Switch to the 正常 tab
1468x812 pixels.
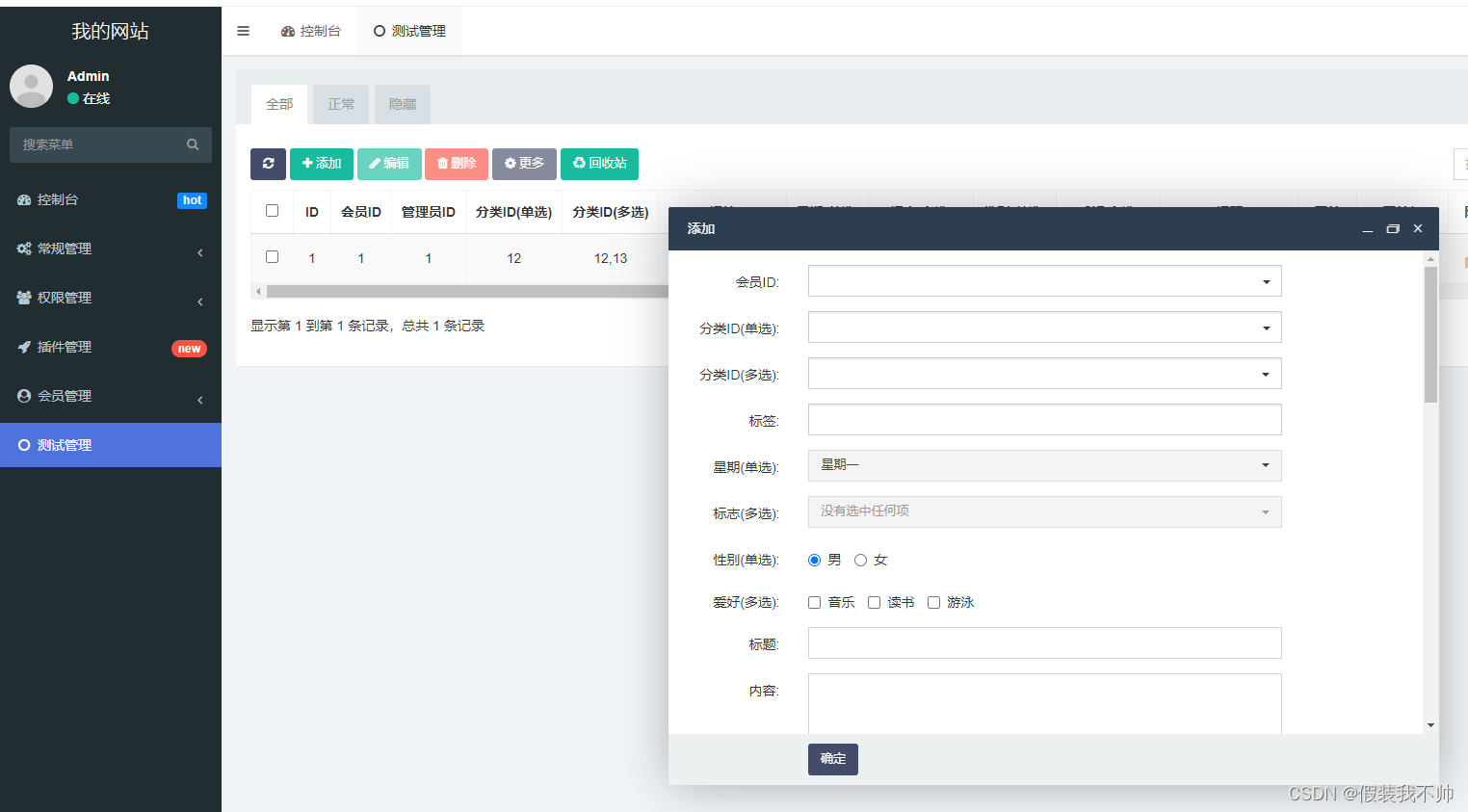(341, 104)
